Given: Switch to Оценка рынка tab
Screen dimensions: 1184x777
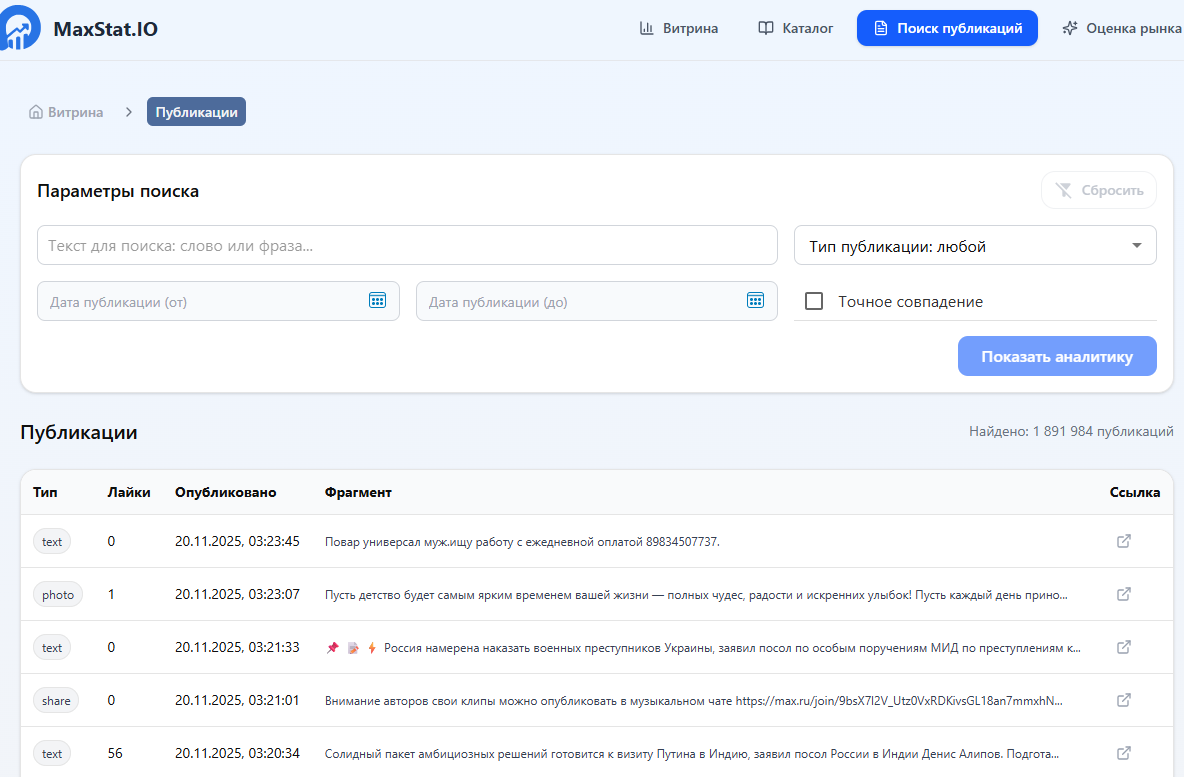Looking at the screenshot, I should 1122,28.
